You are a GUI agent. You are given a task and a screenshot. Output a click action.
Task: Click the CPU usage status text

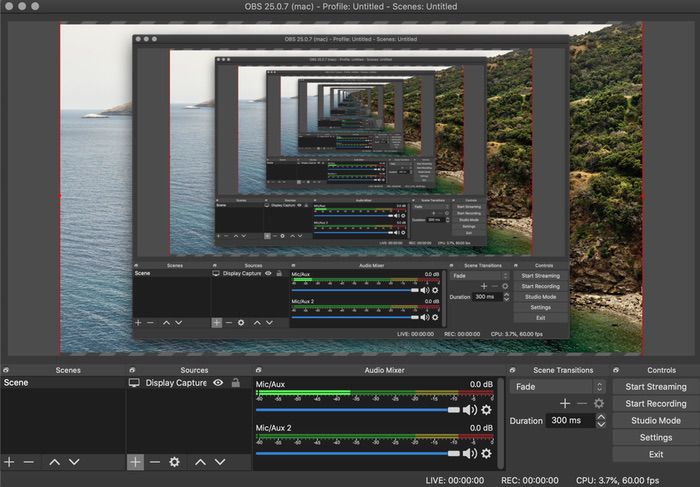coord(617,480)
